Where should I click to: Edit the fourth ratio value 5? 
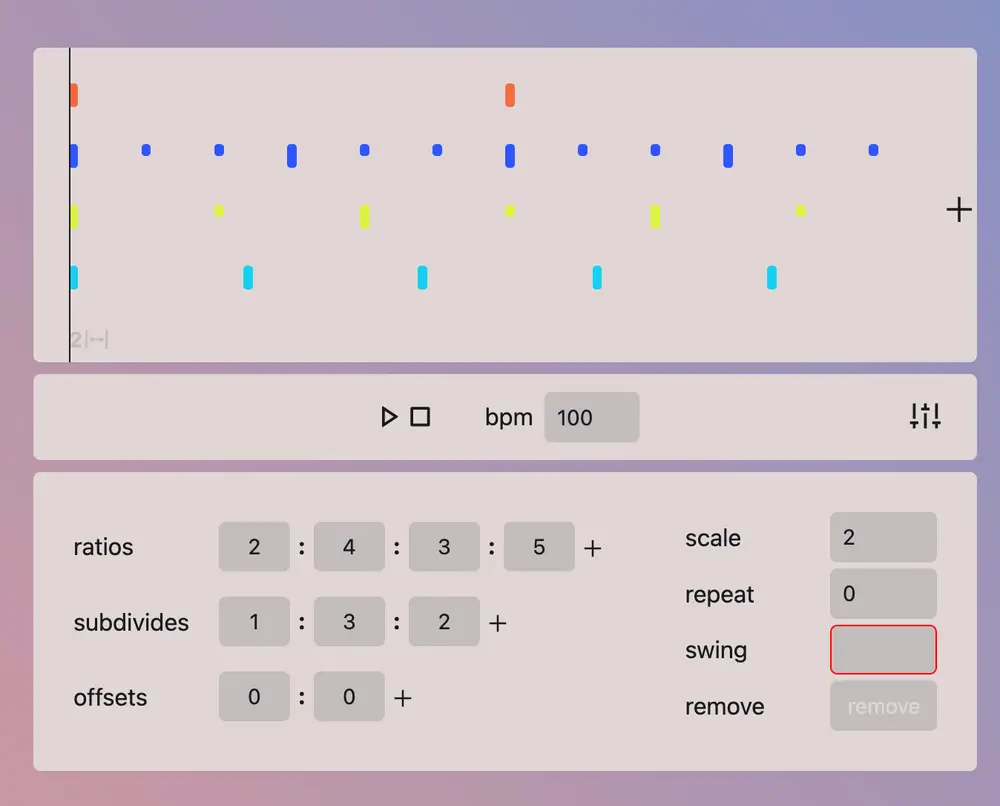tap(539, 546)
